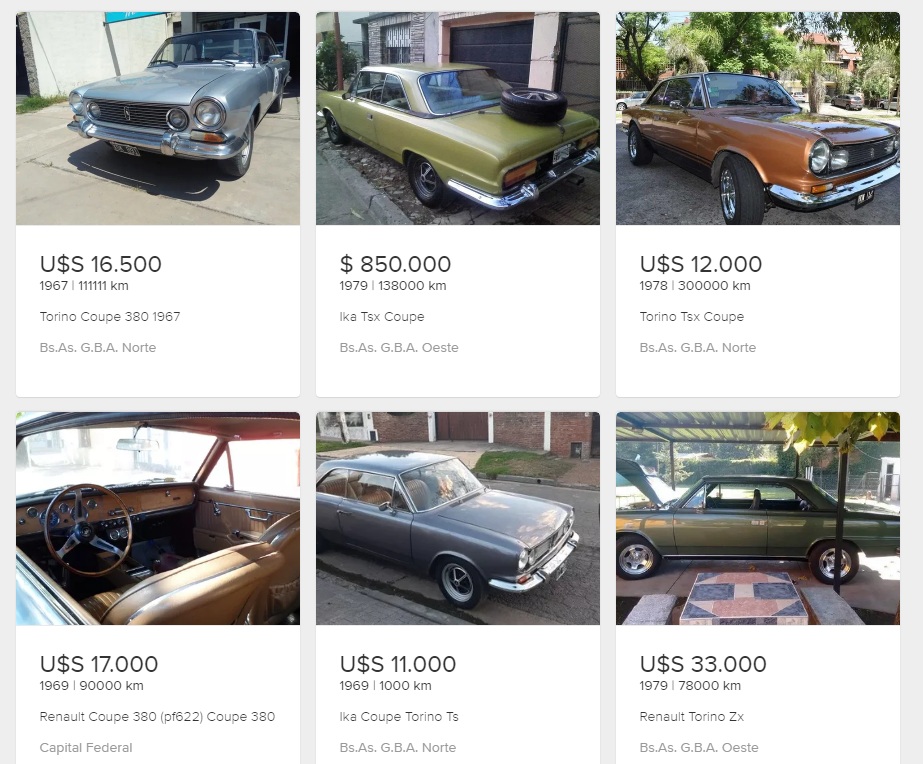Open "Renault Coupe 380 (pf622) Coupe 380" title
Screen dimensions: 923x764
[x=157, y=717]
